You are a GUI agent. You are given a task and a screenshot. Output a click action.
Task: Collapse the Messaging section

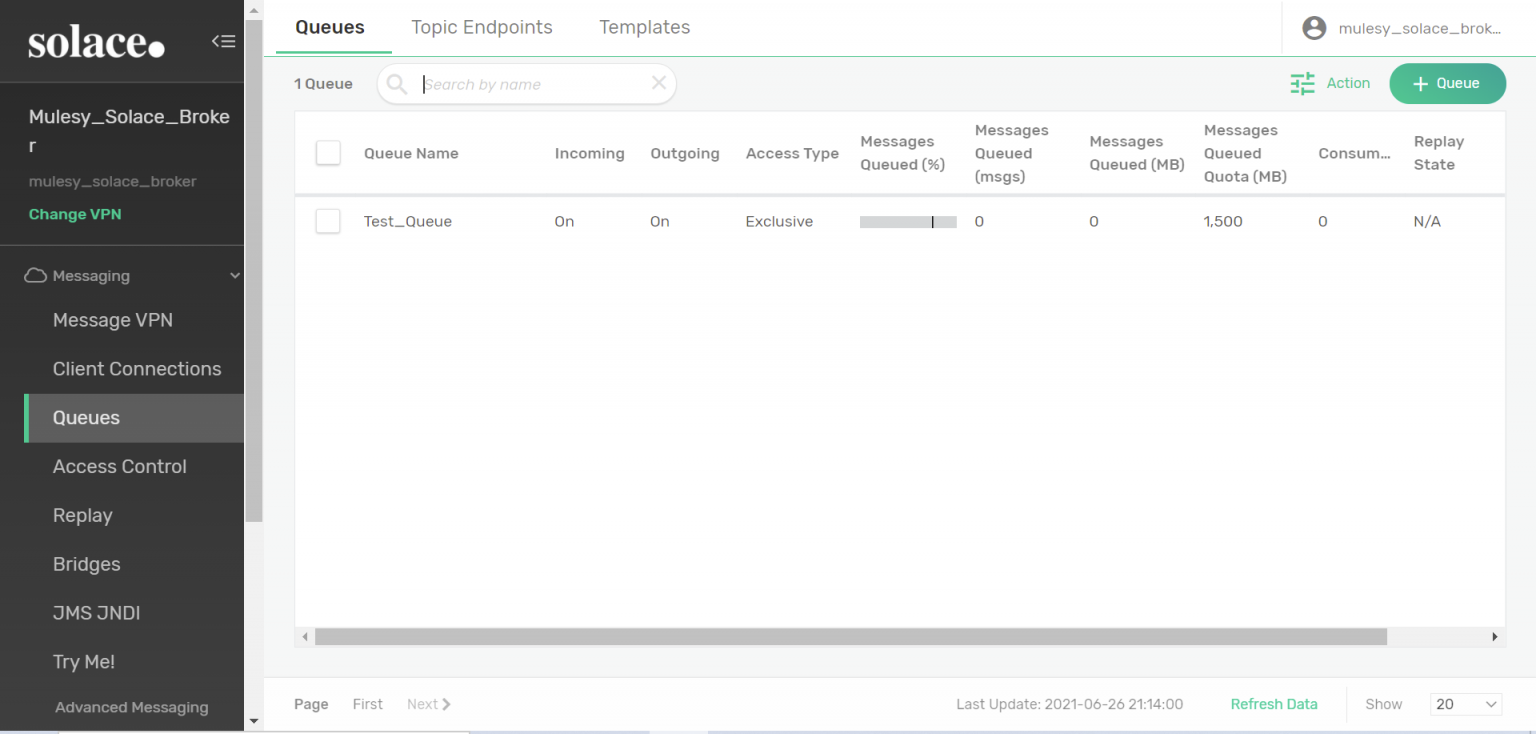click(x=234, y=275)
